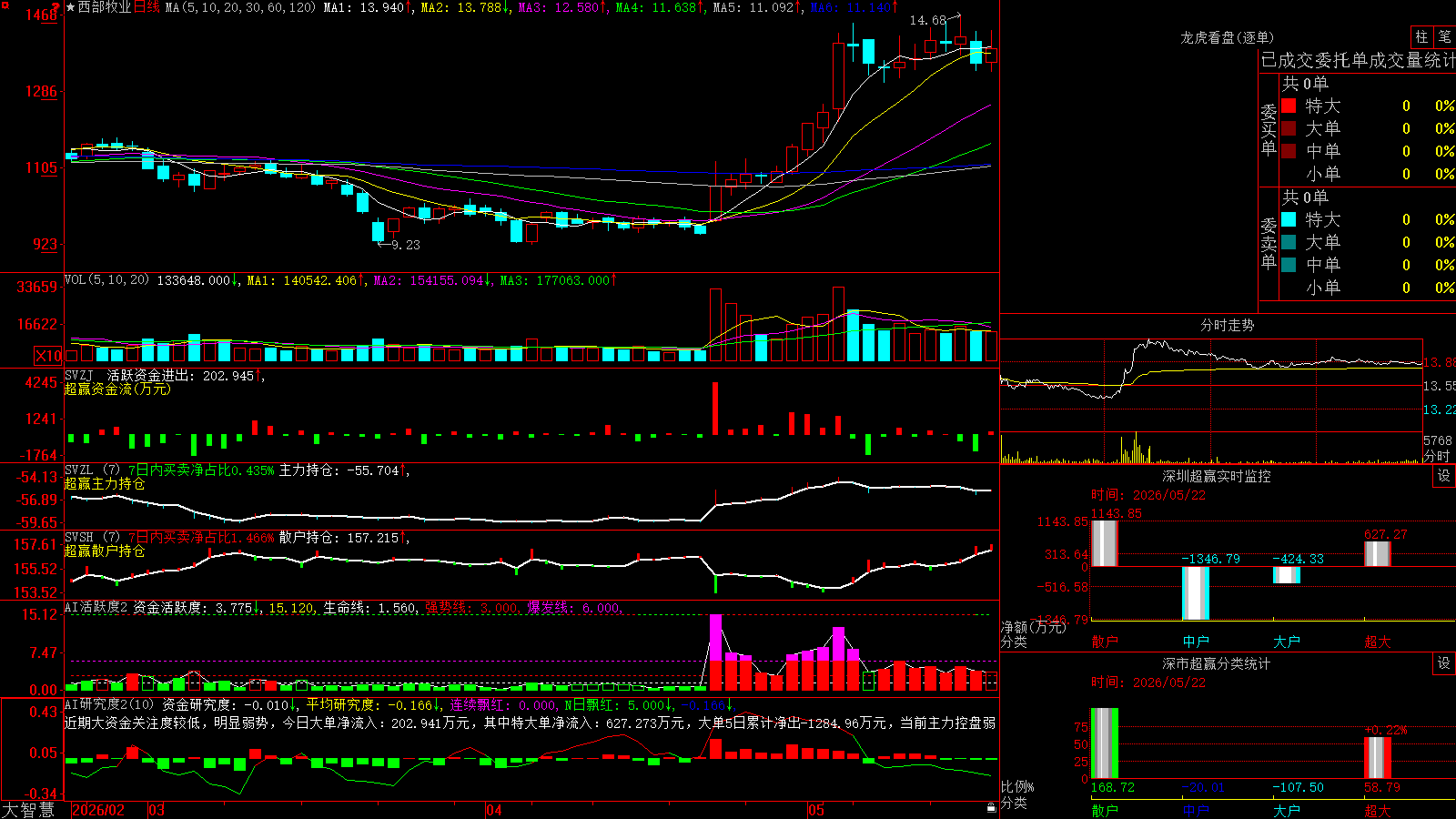The width and height of the screenshot is (1456, 819).
Task: Click the MA4: 11.638 value
Action: tap(656, 7)
